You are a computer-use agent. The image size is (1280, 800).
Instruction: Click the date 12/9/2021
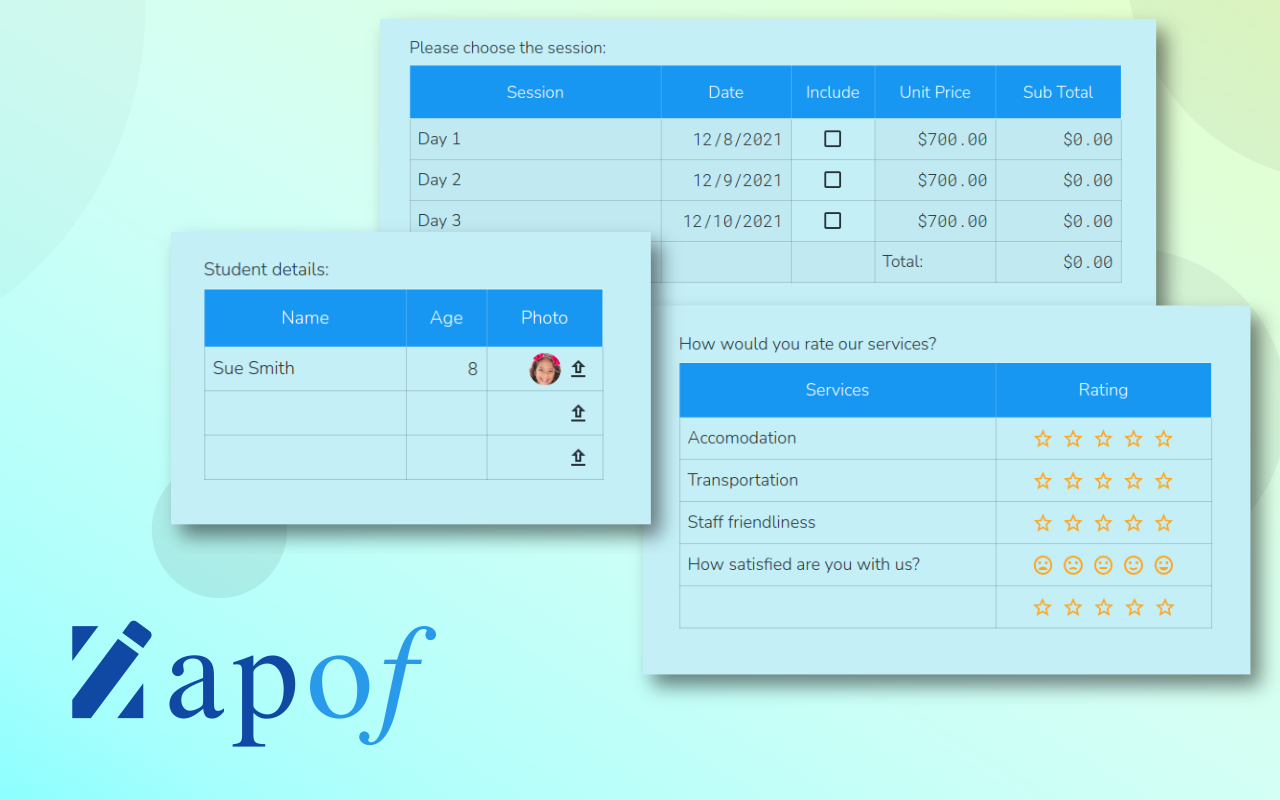point(737,181)
